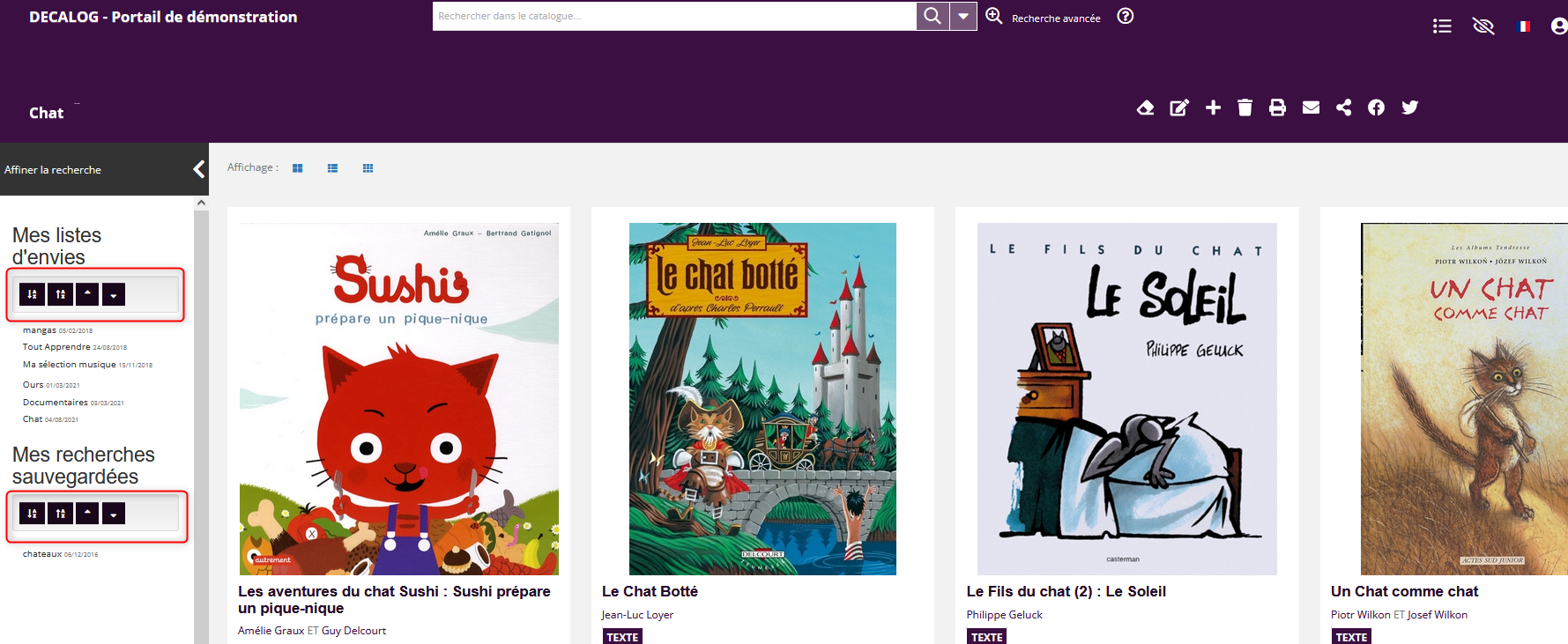Click the eraser icon in the list toolbar

click(x=1145, y=107)
